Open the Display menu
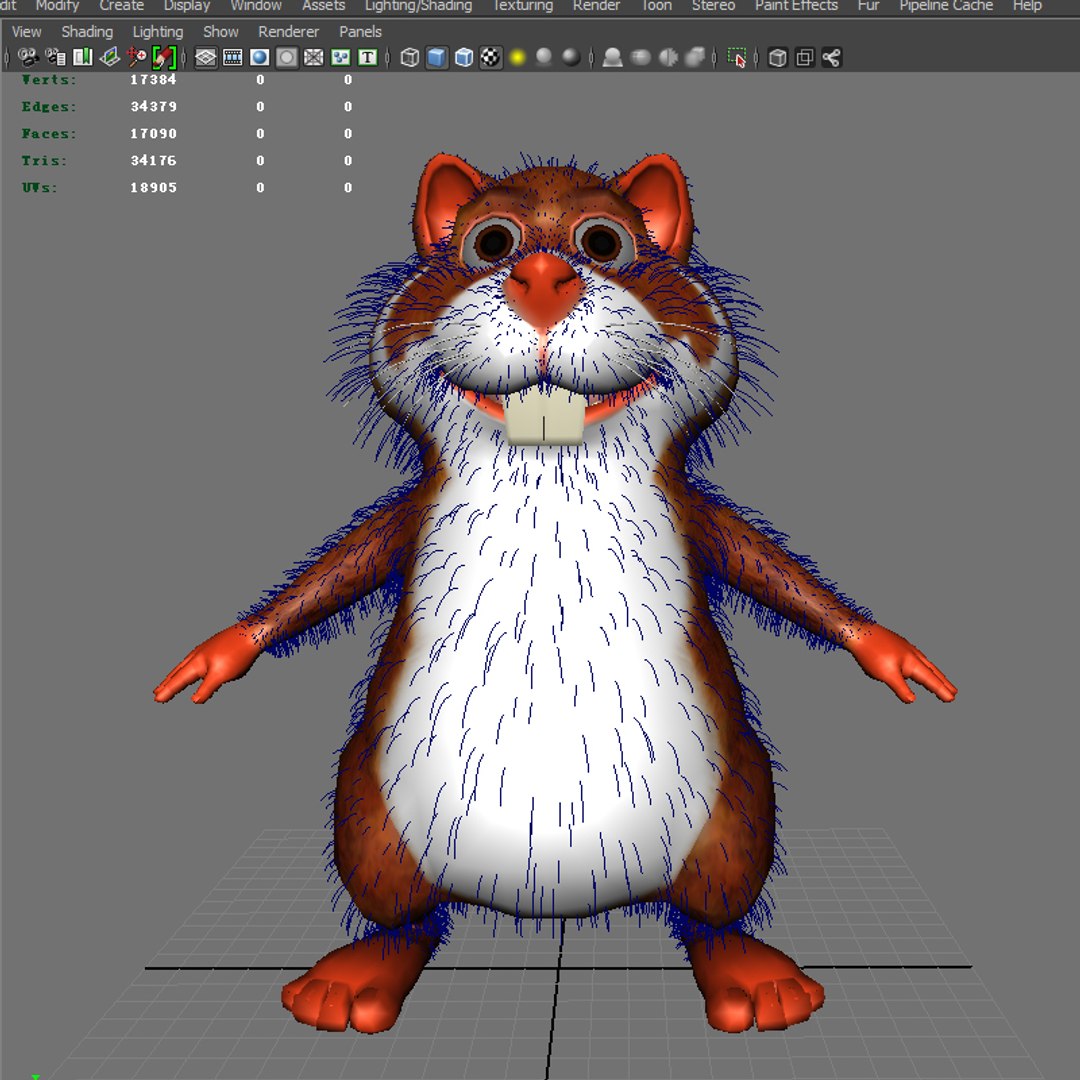Viewport: 1080px width, 1080px height. [x=187, y=6]
